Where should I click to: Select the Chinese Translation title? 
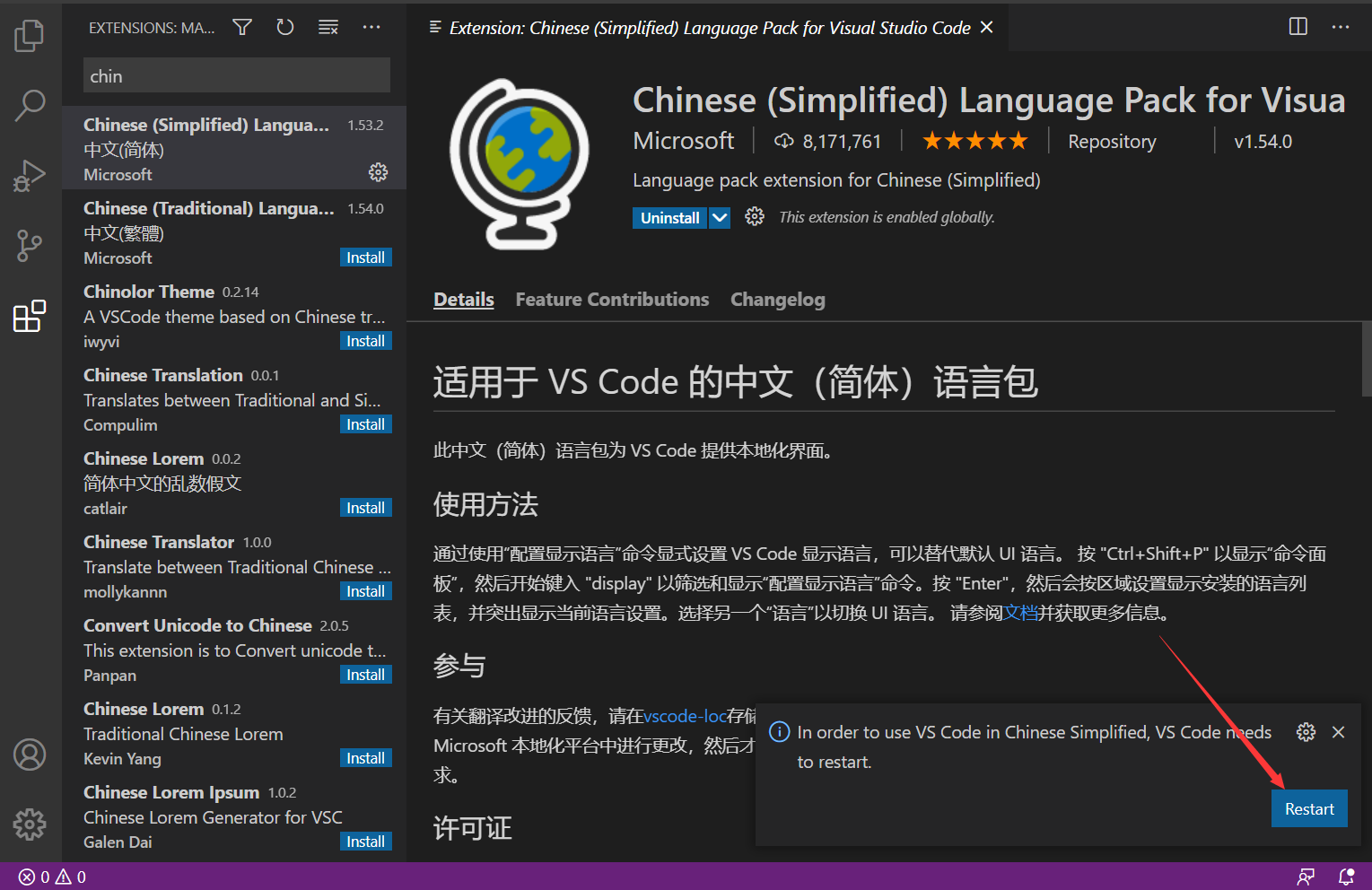click(163, 375)
